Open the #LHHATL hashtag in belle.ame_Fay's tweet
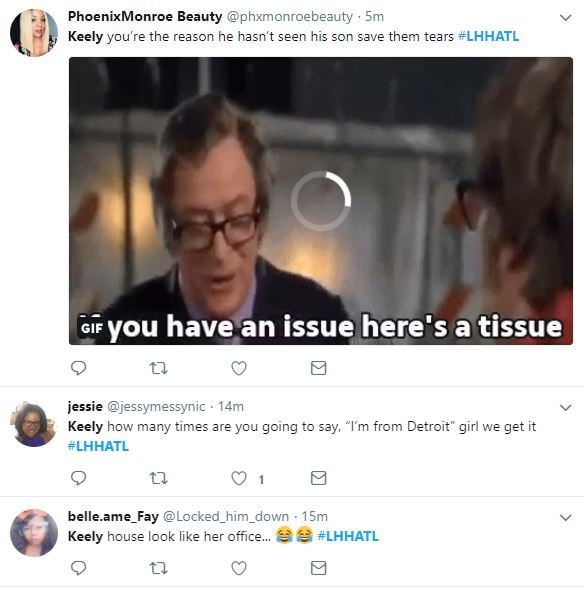The height and width of the screenshot is (590, 584). (x=348, y=536)
